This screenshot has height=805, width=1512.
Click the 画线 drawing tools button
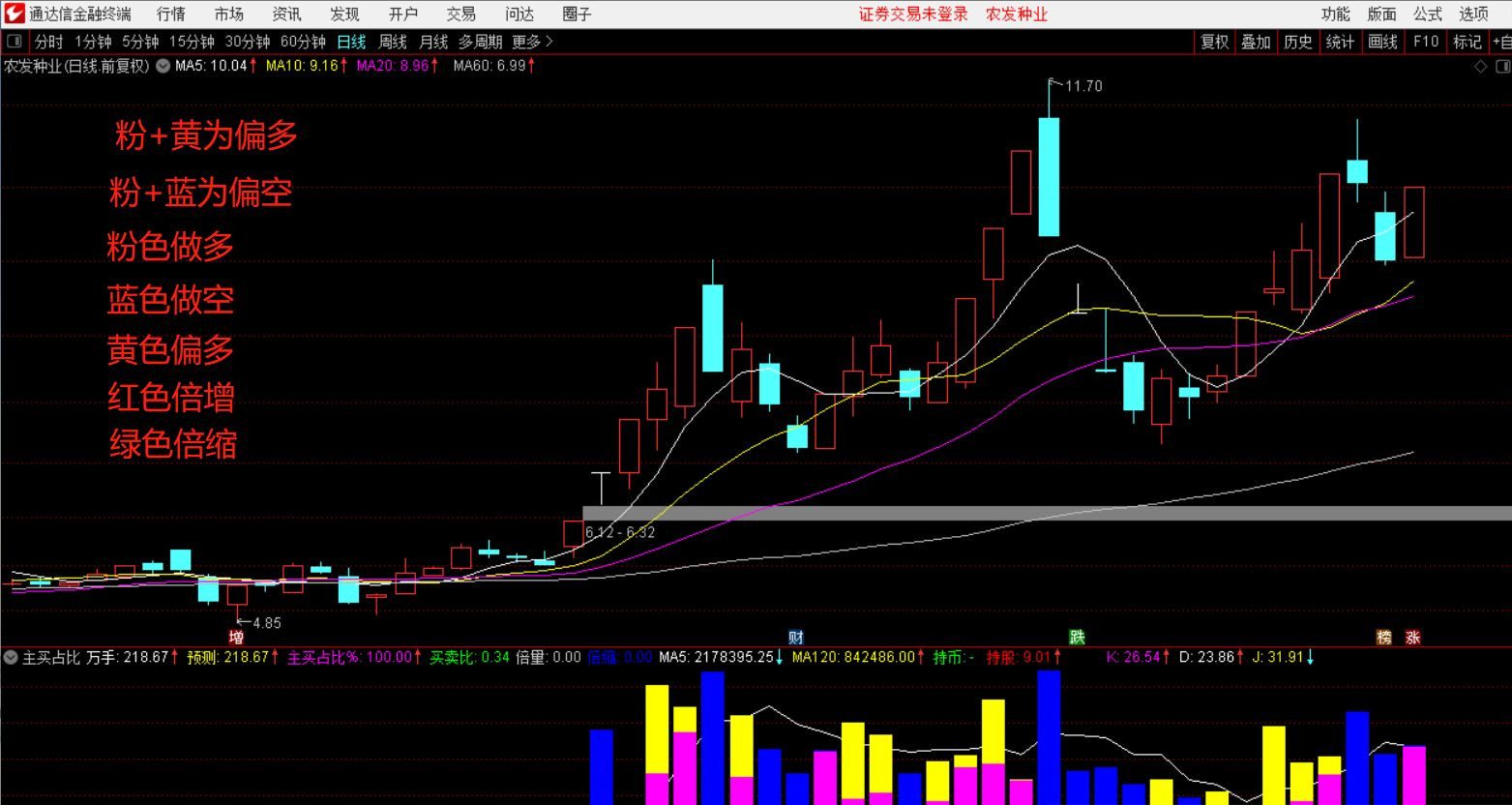1382,42
